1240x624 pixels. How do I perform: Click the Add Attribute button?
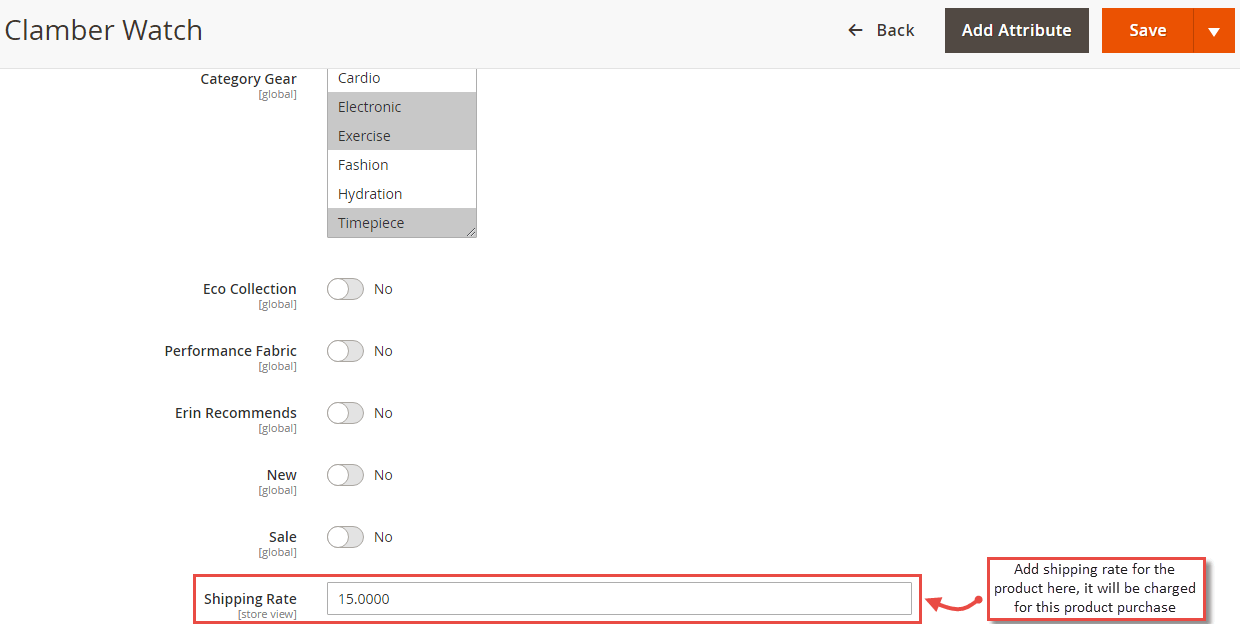point(1017,31)
